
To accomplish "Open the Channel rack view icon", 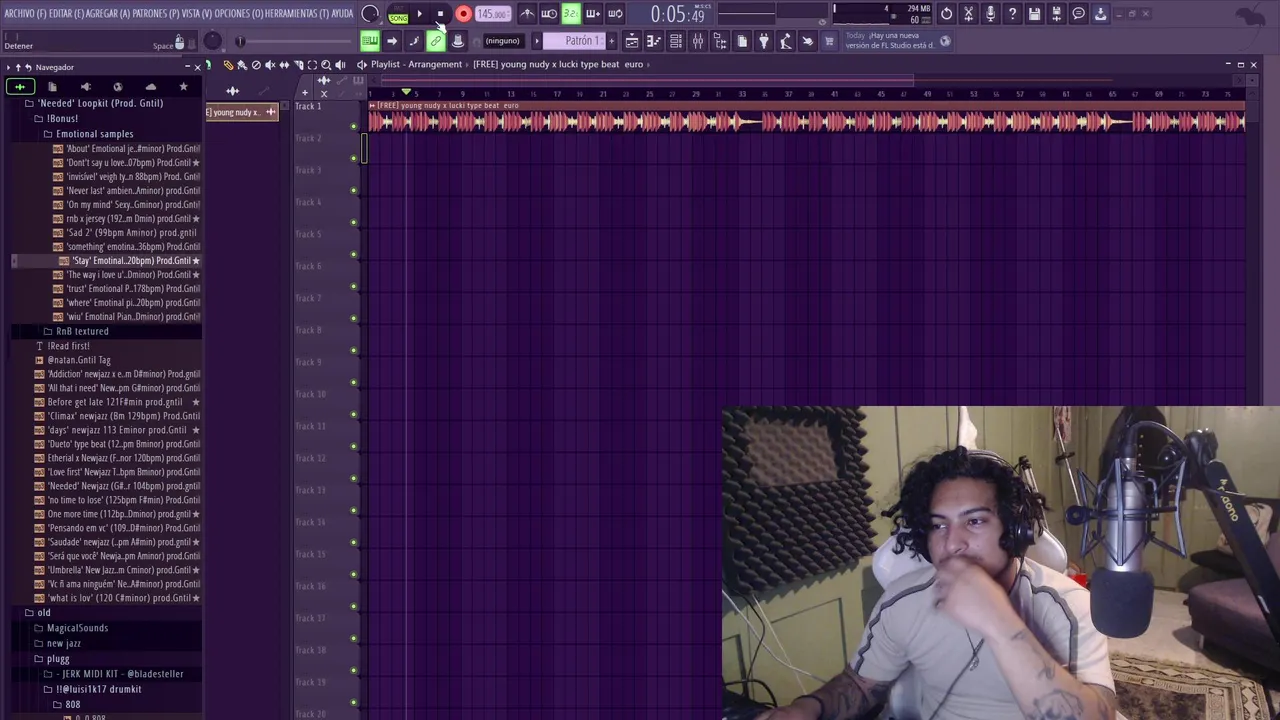I will [x=675, y=41].
